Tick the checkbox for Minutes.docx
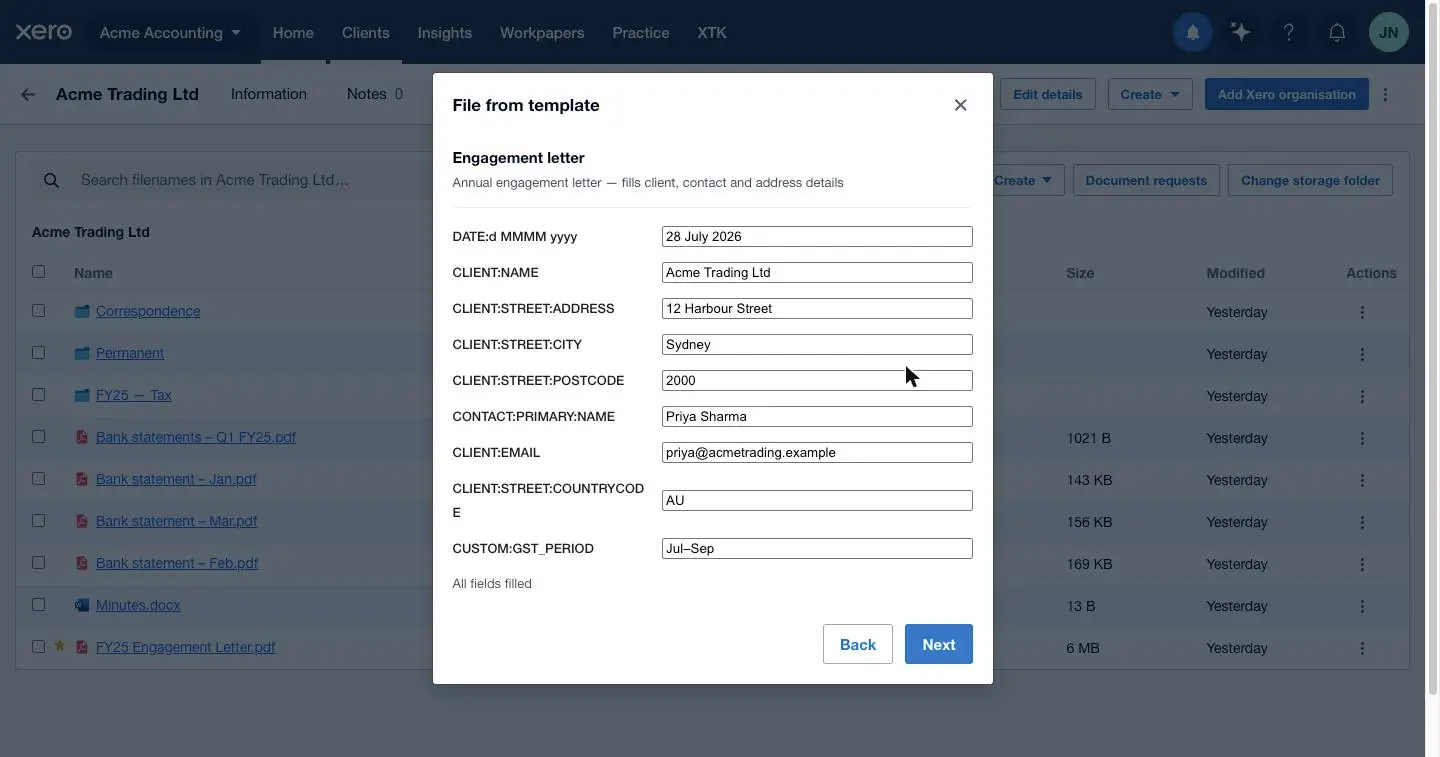1440x757 pixels. click(38, 604)
